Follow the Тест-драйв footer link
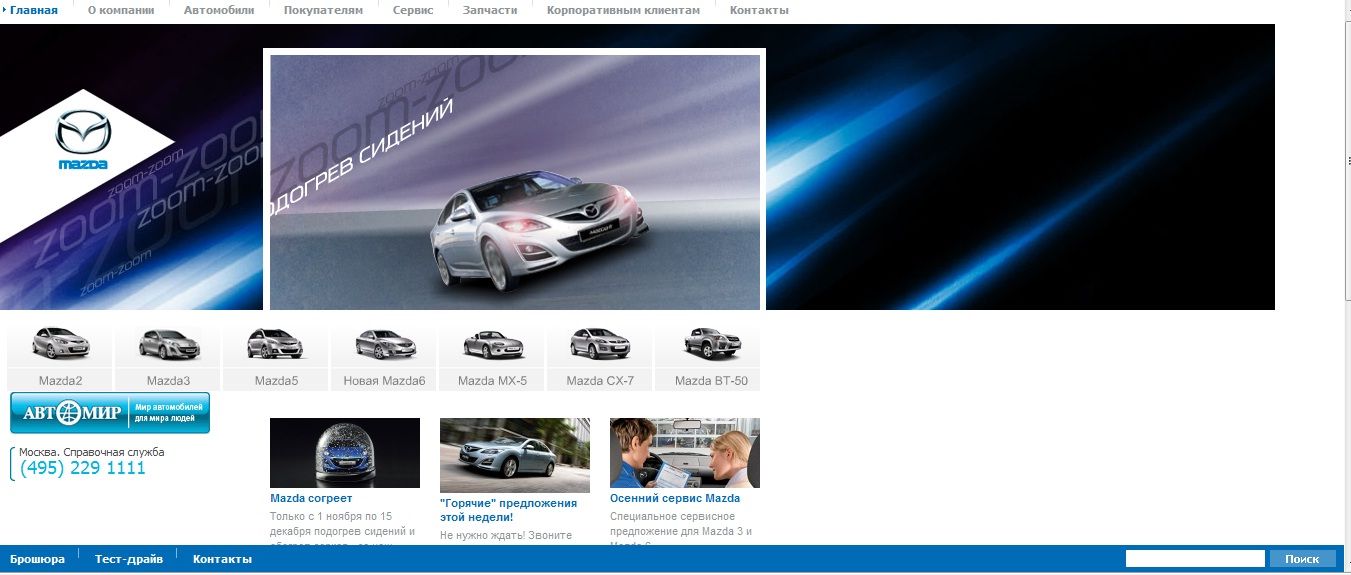The height and width of the screenshot is (575, 1351). pyautogui.click(x=129, y=559)
